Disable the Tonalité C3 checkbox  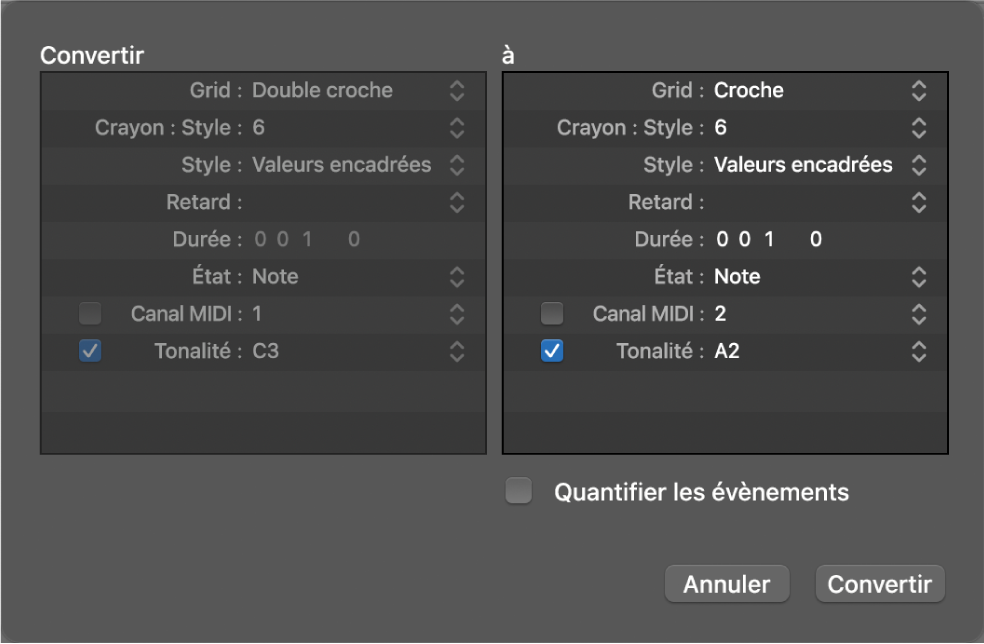tap(89, 351)
